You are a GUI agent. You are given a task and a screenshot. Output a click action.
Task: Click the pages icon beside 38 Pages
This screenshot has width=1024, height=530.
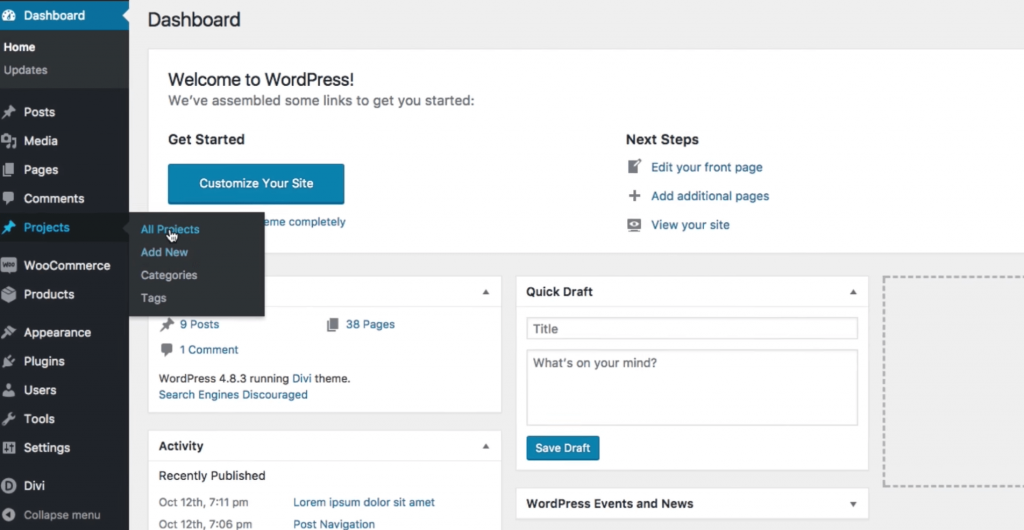pyautogui.click(x=333, y=324)
